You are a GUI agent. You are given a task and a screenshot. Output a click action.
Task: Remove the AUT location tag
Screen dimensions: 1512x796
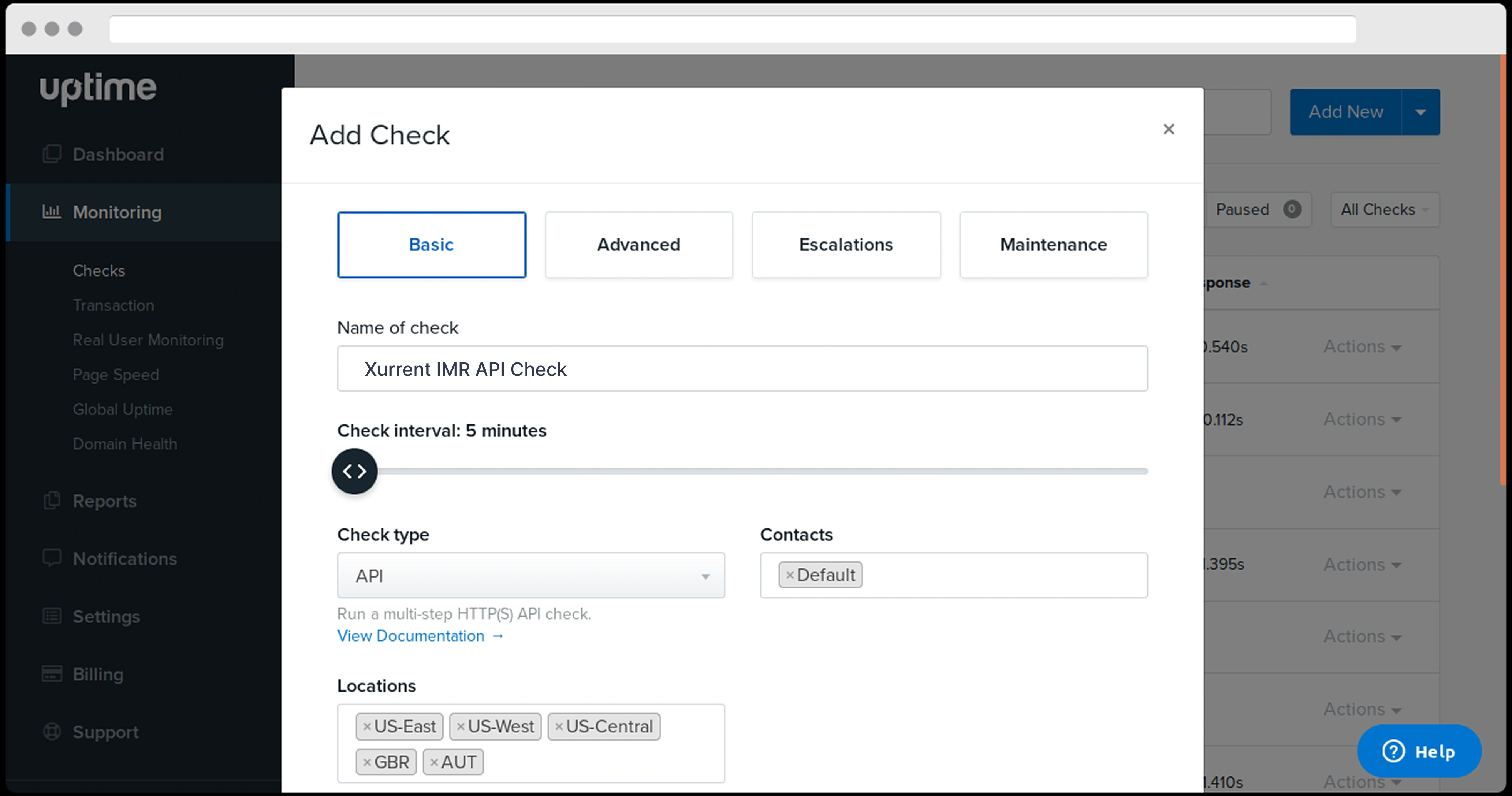pos(434,762)
